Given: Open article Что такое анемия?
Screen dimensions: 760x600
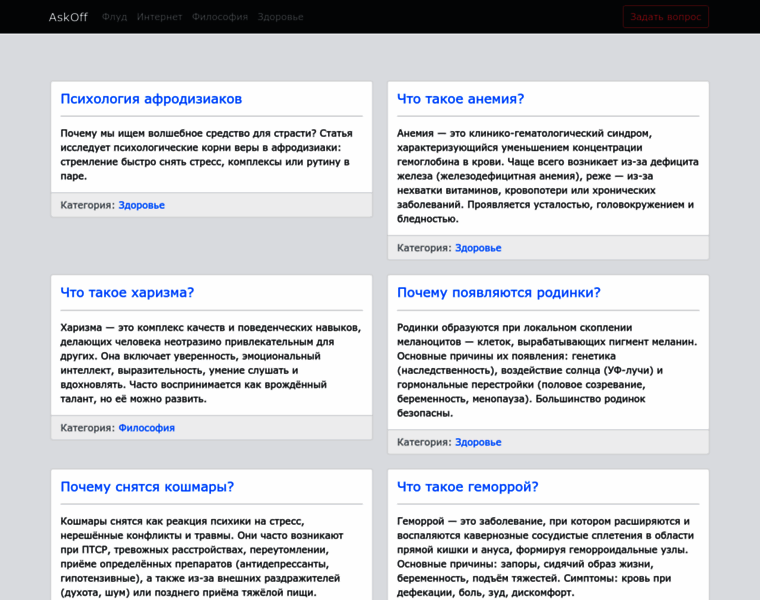Looking at the screenshot, I should [x=460, y=99].
